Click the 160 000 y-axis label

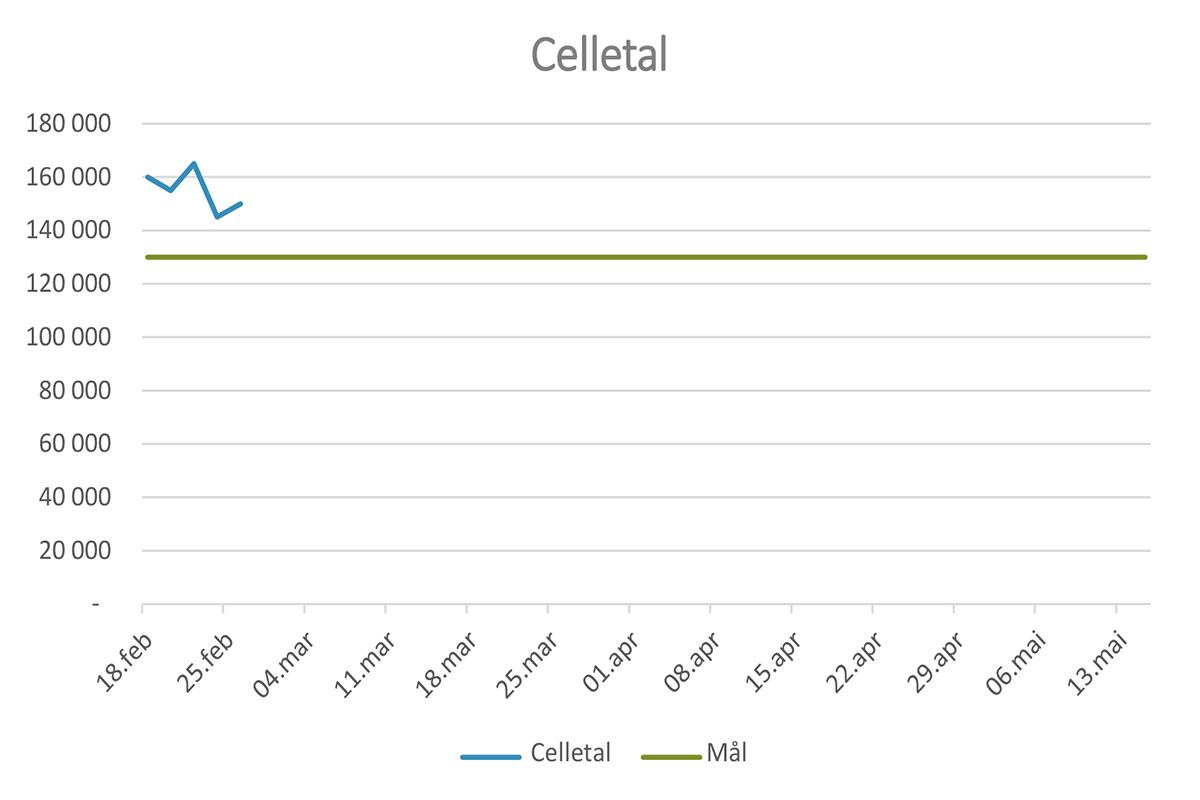tap(70, 177)
